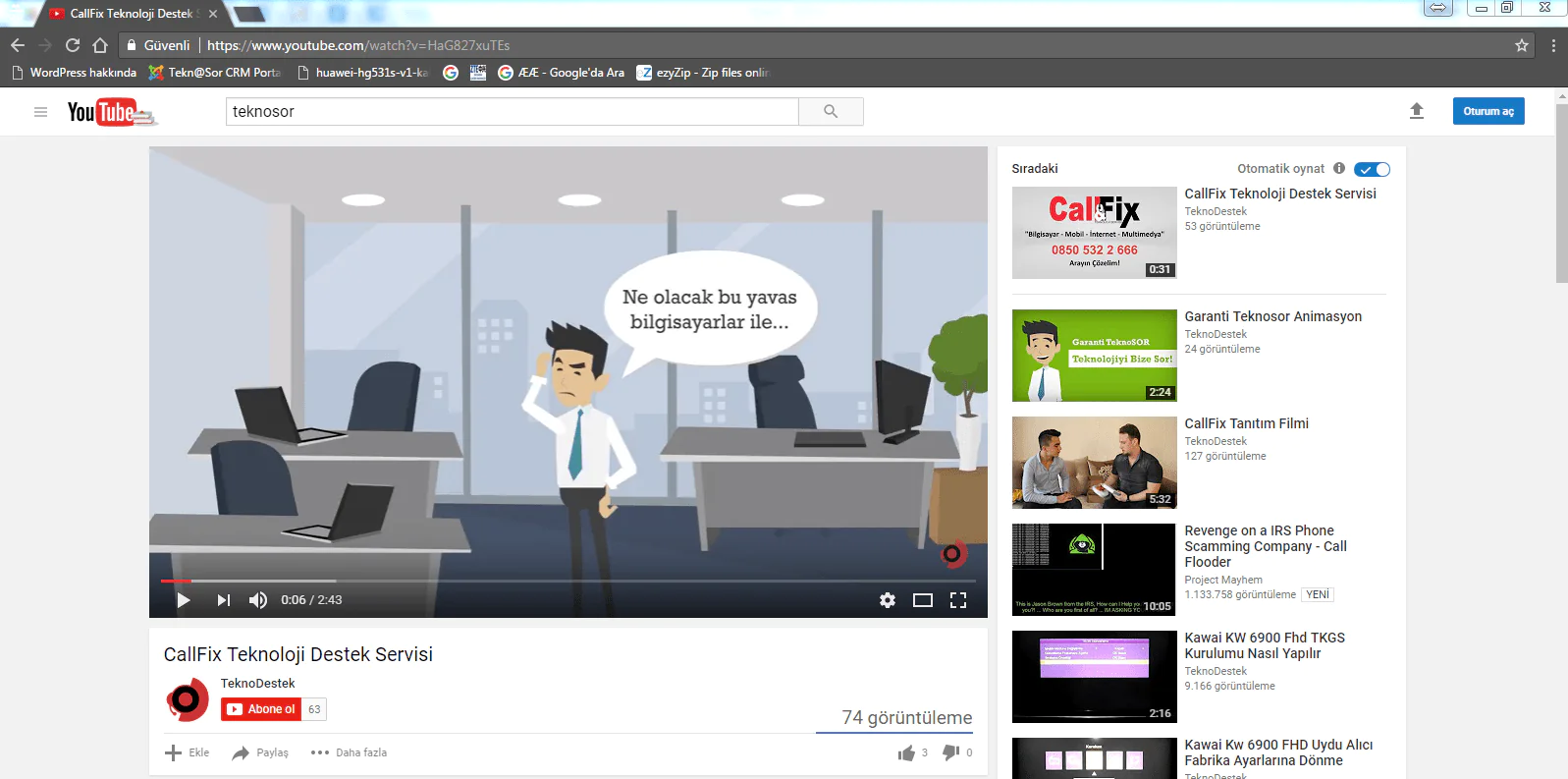
Task: Click the red Abone ol subscribe button
Action: [261, 709]
